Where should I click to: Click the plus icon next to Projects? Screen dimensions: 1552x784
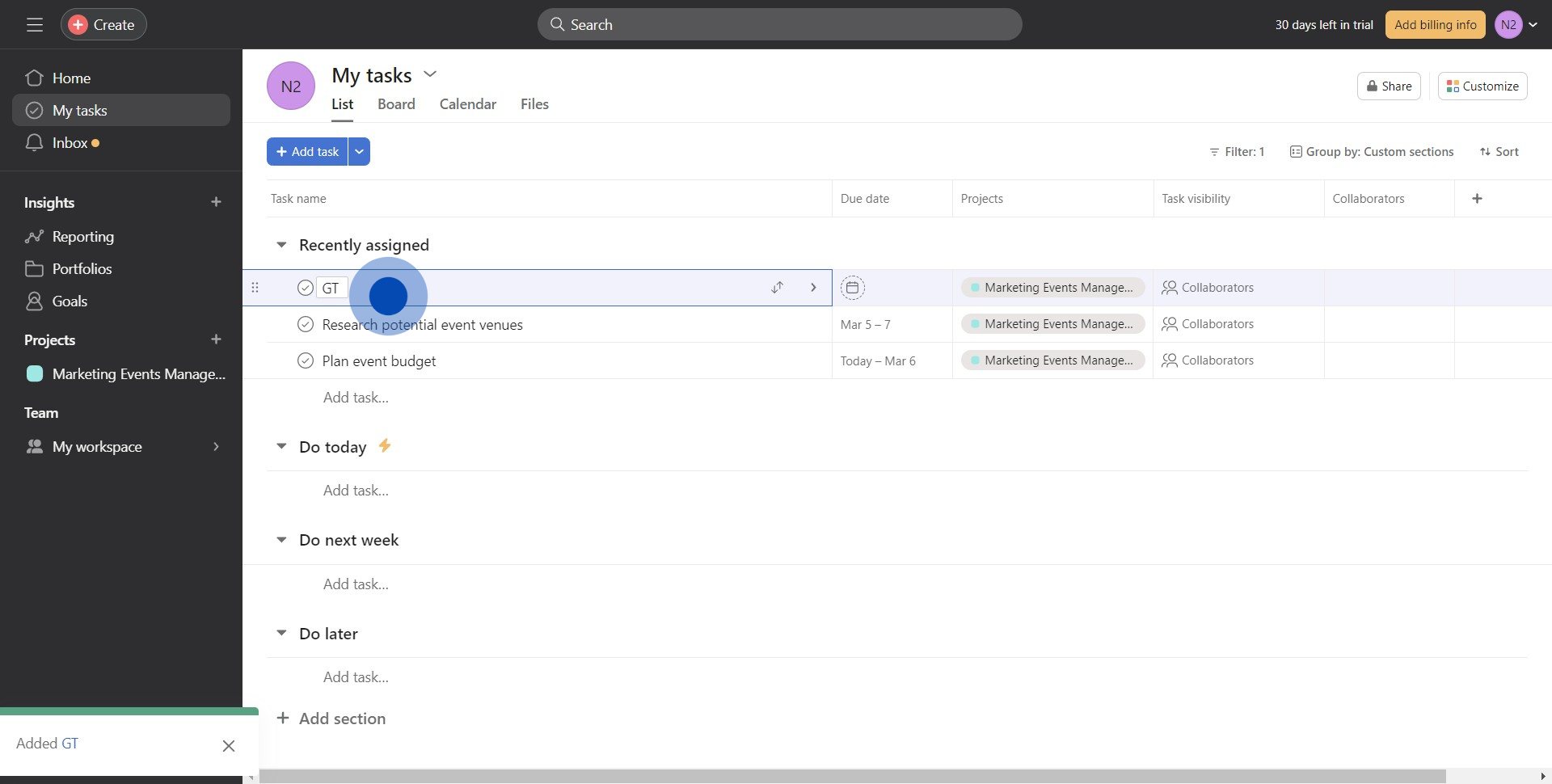tap(216, 339)
